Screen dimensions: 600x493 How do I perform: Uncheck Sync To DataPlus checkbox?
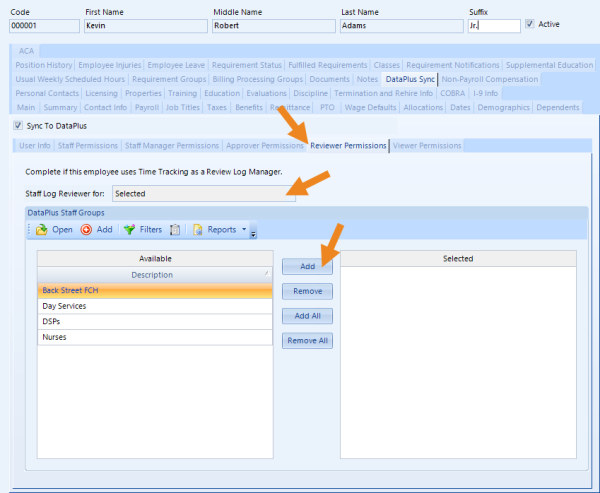pyautogui.click(x=19, y=126)
